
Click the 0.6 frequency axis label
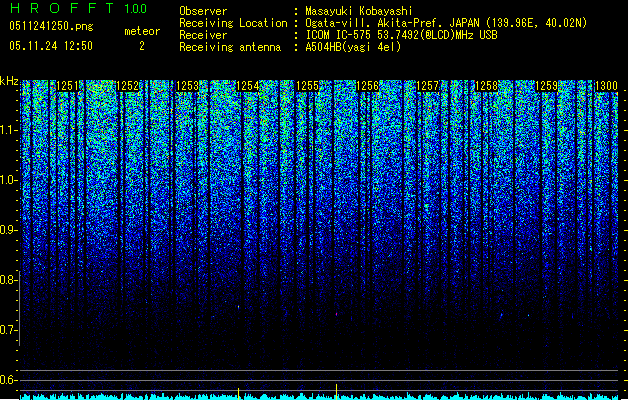(x=8, y=380)
